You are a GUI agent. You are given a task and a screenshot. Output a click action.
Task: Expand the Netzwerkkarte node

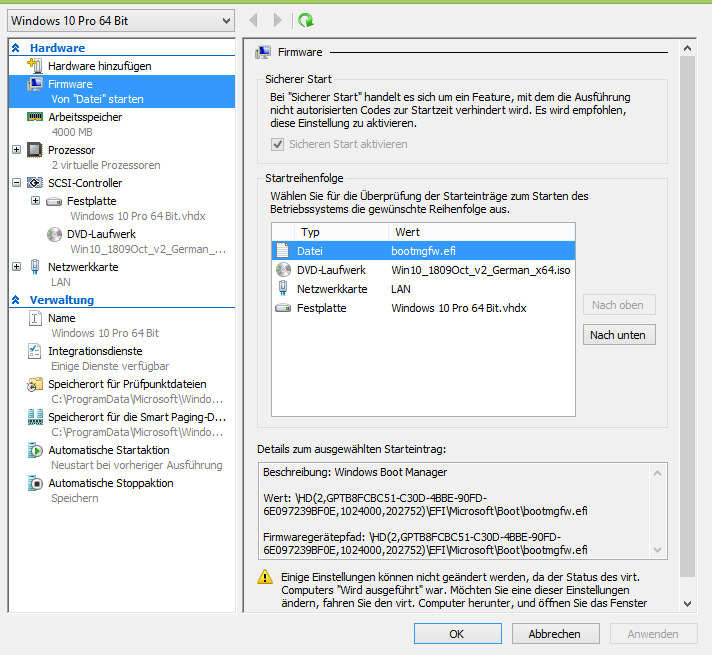tap(16, 267)
